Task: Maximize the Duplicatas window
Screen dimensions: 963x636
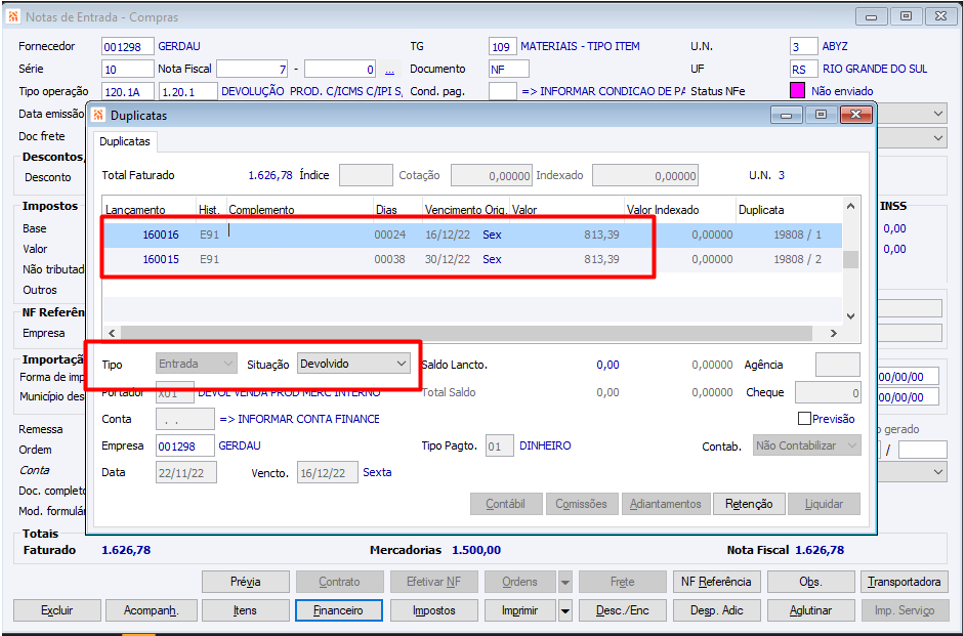Action: pyautogui.click(x=821, y=115)
